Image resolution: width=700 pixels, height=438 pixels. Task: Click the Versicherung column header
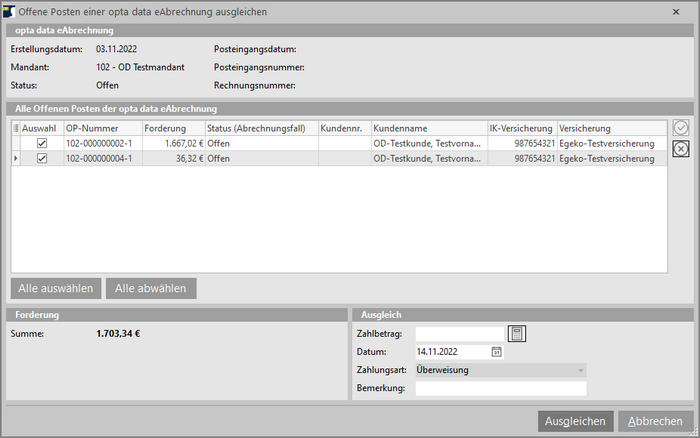[610, 129]
